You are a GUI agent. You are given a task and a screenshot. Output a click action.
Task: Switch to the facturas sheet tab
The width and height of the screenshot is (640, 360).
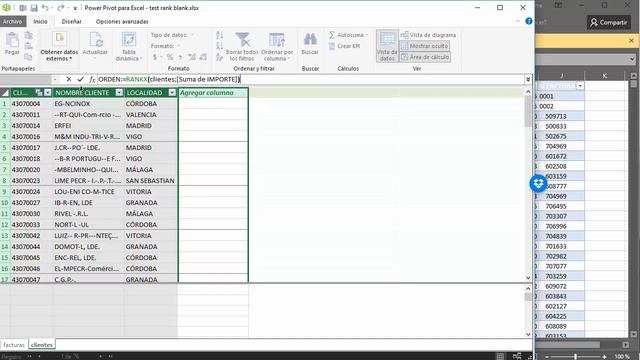point(14,345)
